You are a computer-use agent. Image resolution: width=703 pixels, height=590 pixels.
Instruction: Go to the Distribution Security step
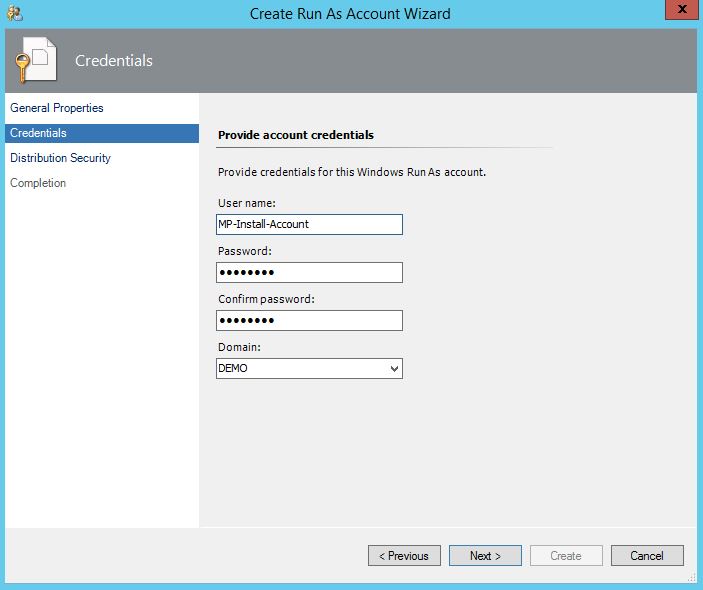[x=61, y=158]
